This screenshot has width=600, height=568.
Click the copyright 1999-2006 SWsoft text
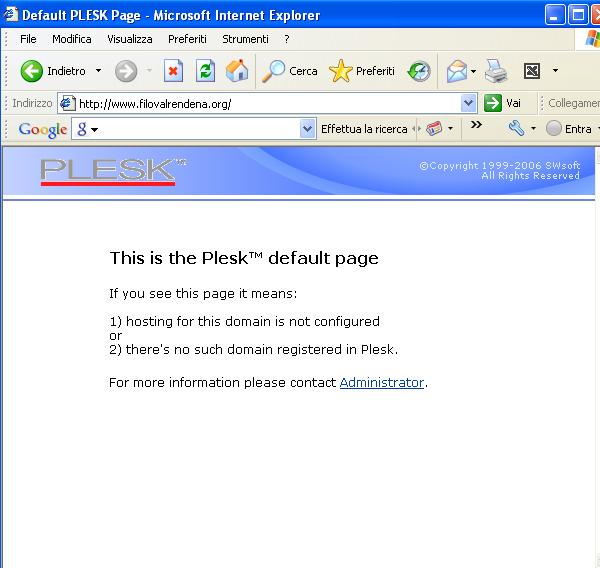pyautogui.click(x=500, y=166)
